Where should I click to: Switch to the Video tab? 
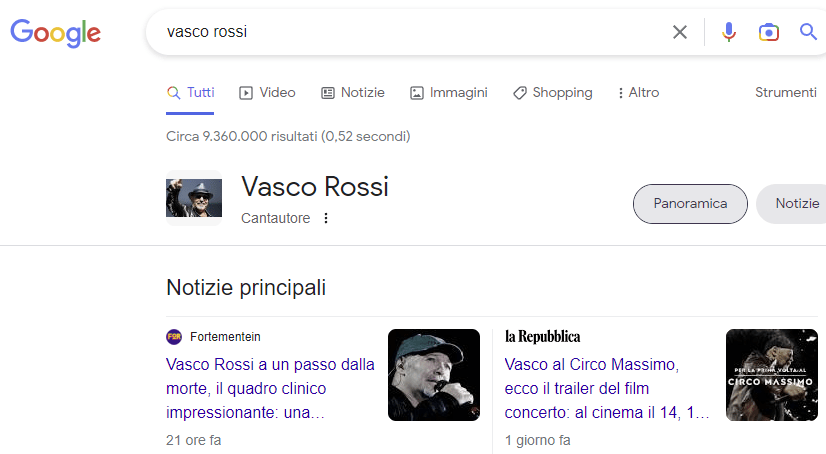(267, 93)
